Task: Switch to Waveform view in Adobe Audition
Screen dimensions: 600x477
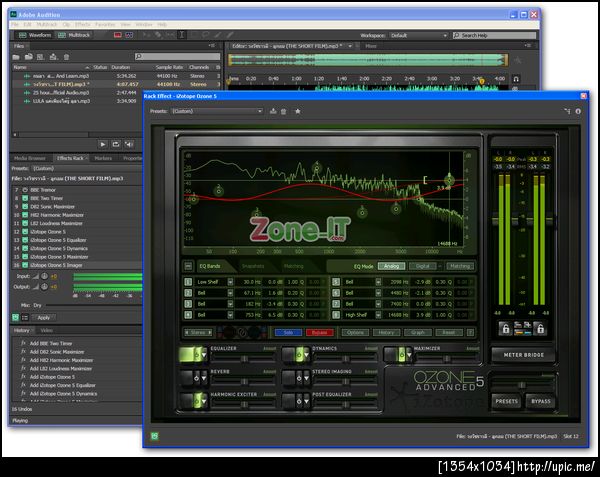Action: pyautogui.click(x=35, y=35)
